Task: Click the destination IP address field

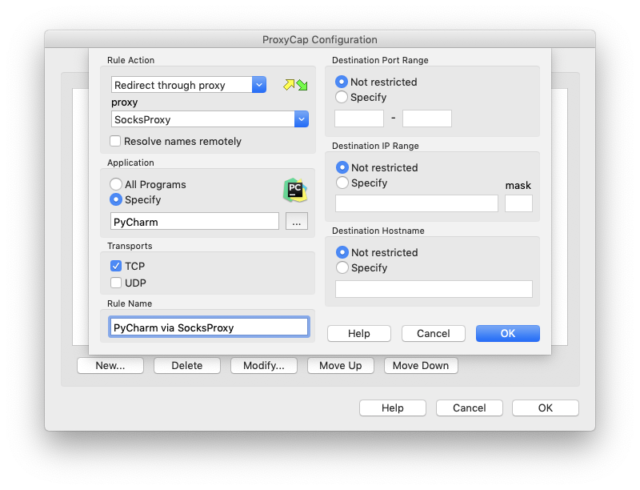Action: (x=417, y=203)
